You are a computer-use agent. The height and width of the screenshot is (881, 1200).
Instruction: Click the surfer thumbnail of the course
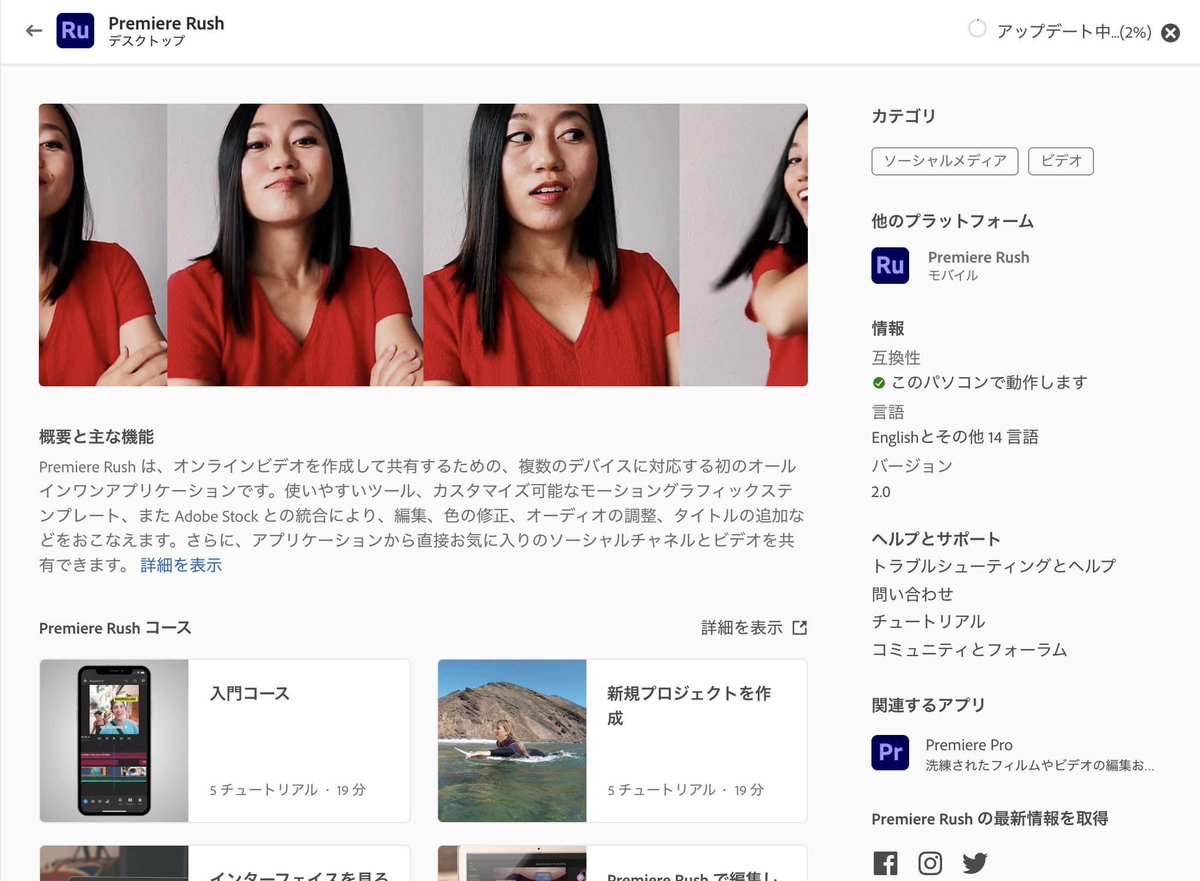pos(512,741)
